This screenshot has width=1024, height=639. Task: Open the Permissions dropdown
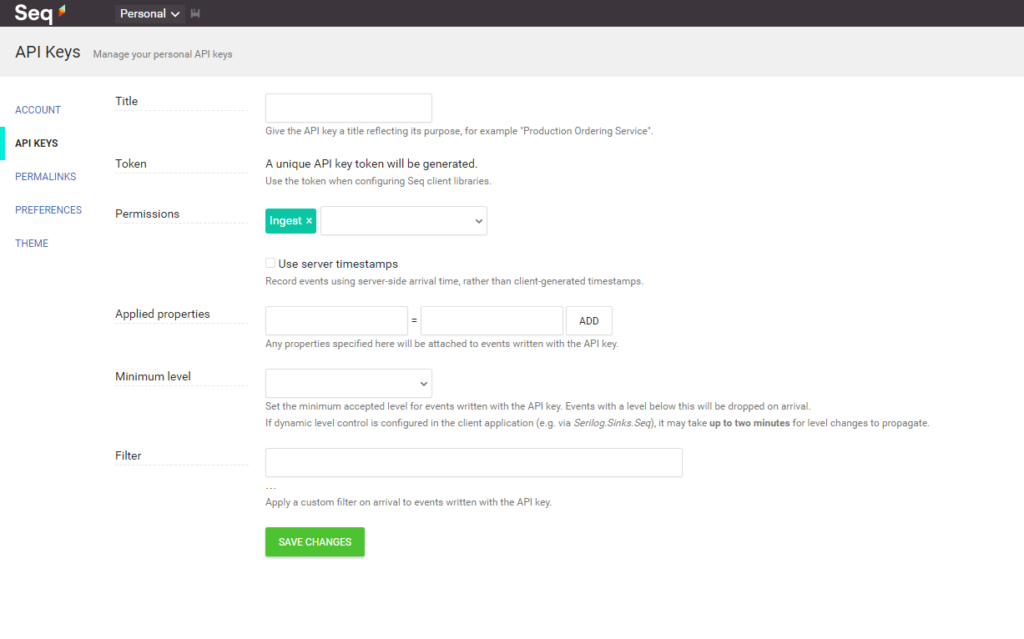(404, 220)
